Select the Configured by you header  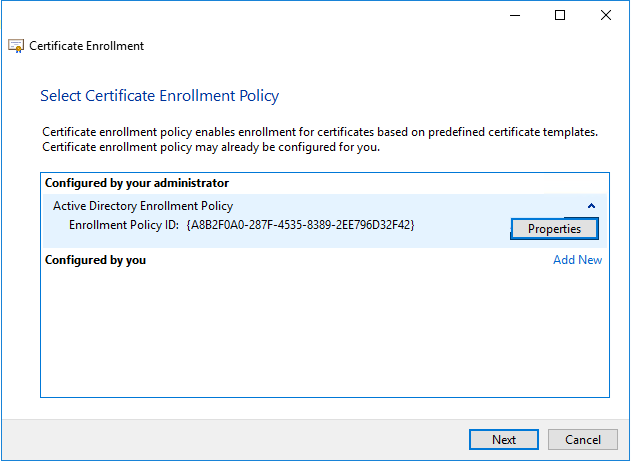(95, 260)
